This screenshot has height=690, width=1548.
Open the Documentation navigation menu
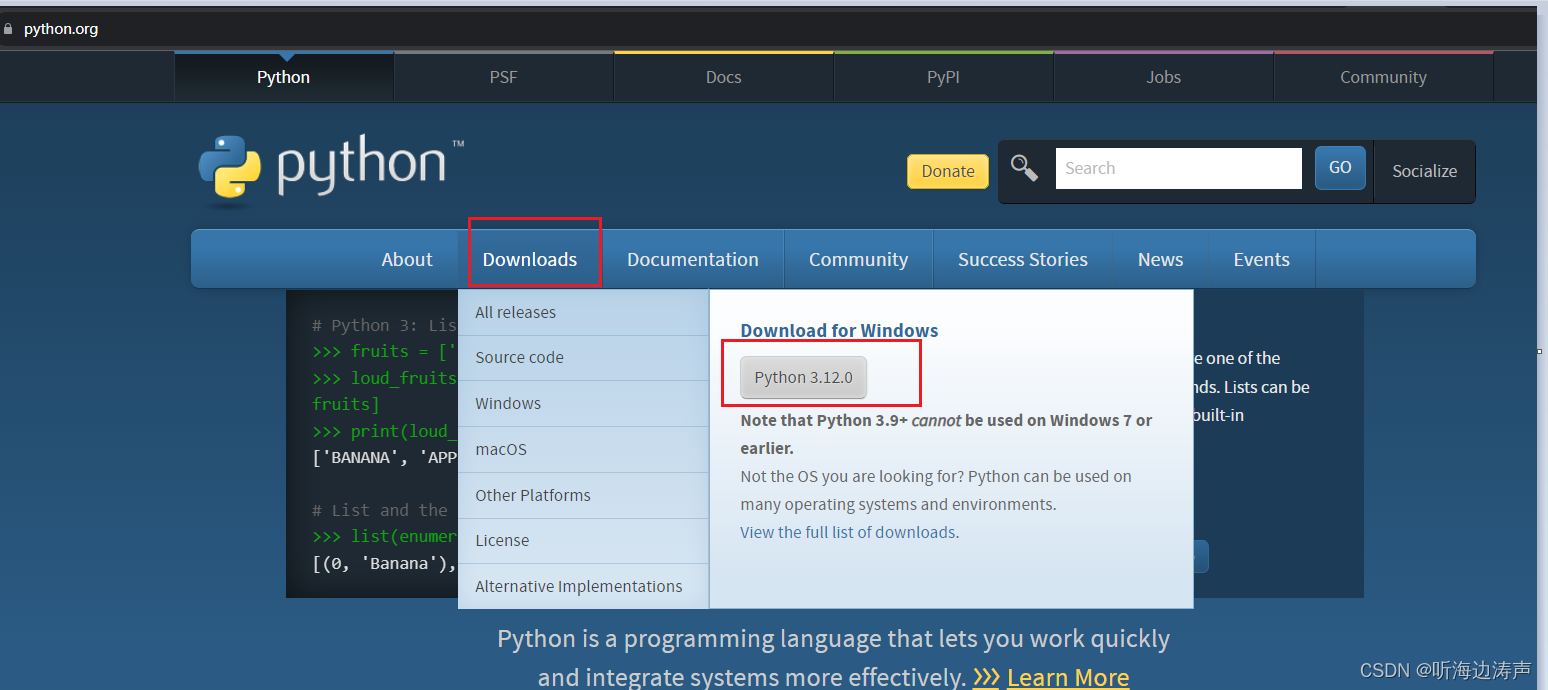[x=693, y=259]
